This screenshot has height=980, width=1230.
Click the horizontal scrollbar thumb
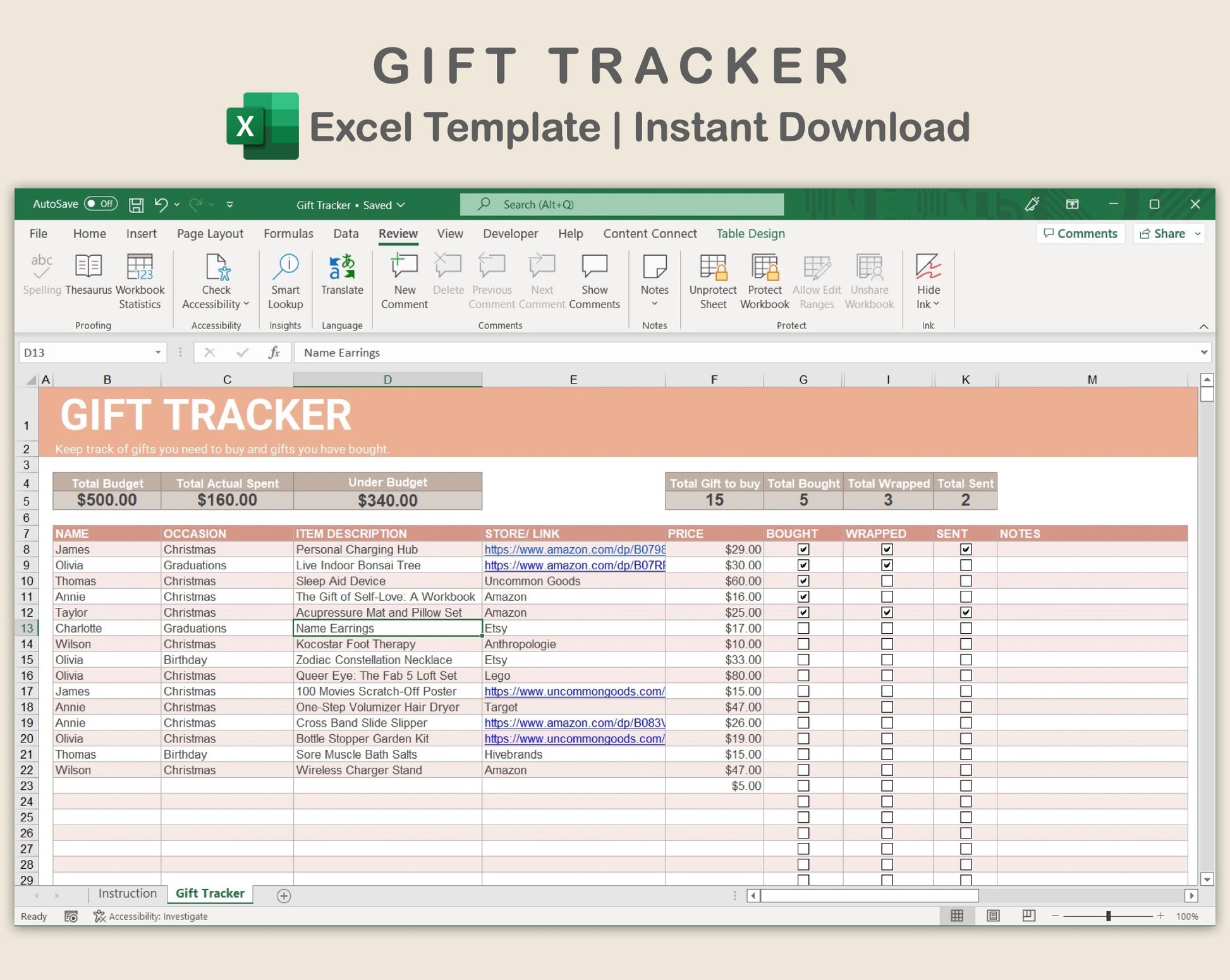pyautogui.click(x=869, y=895)
